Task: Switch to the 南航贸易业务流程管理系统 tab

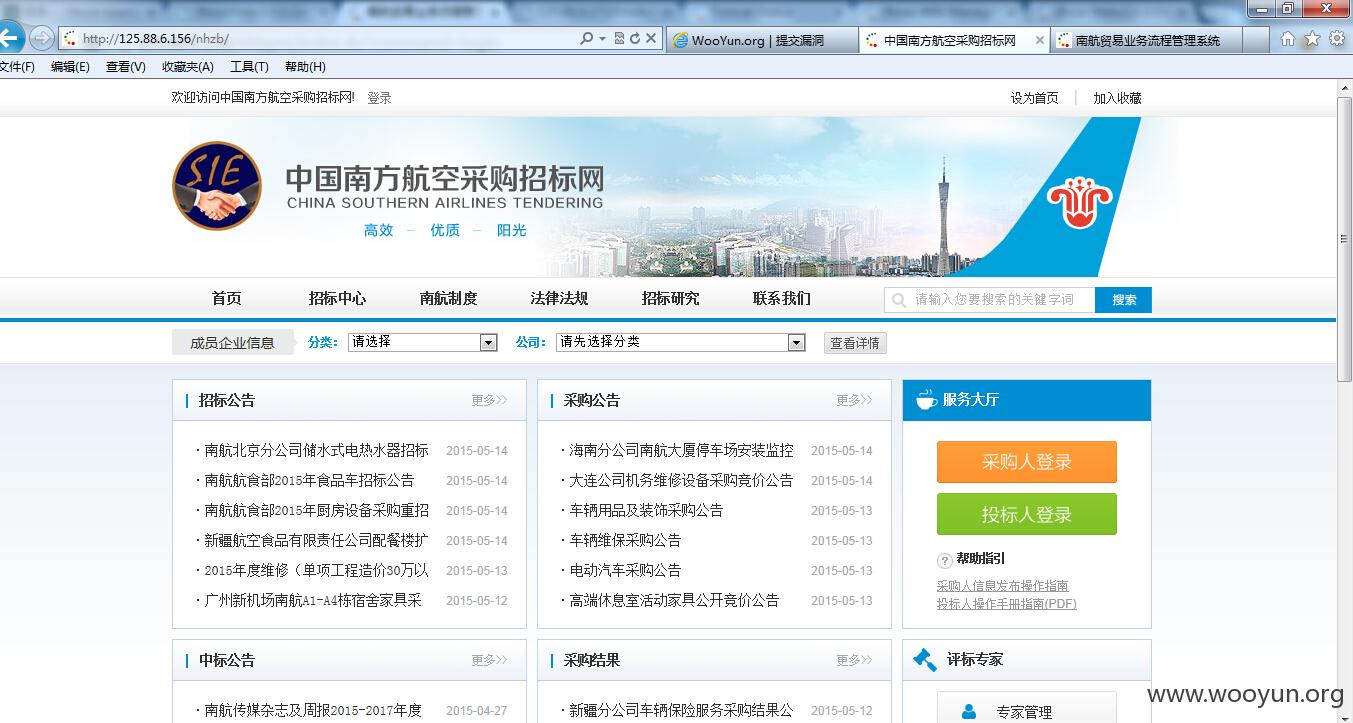Action: click(x=1146, y=40)
